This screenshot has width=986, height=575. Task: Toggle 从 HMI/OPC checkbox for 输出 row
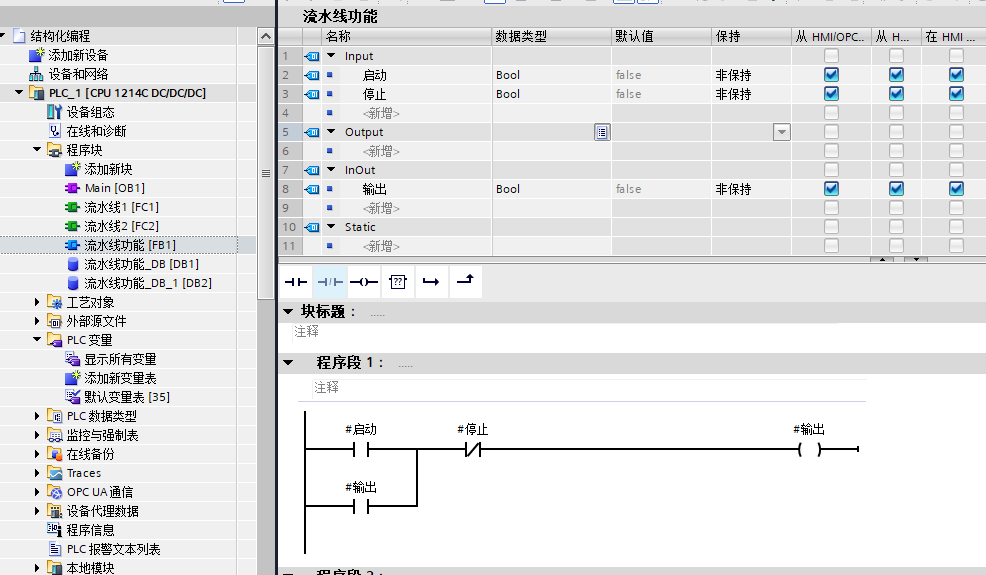[x=831, y=189]
